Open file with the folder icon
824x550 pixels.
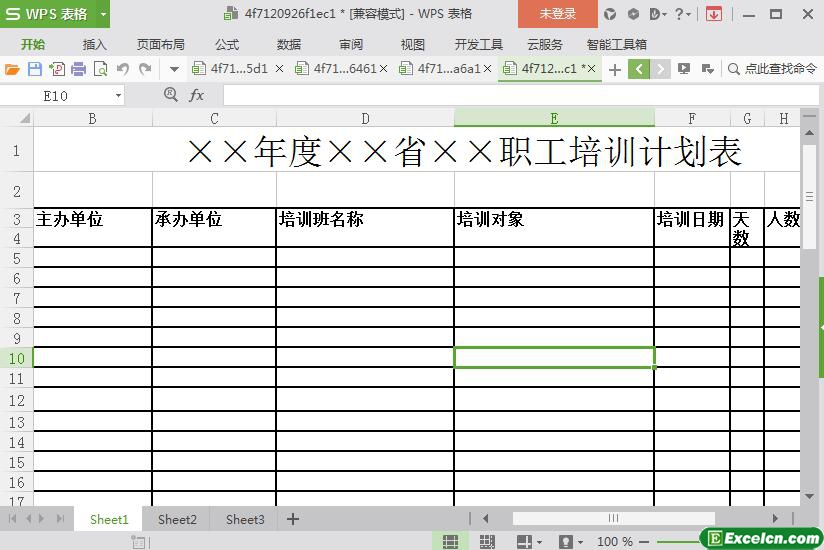12,69
